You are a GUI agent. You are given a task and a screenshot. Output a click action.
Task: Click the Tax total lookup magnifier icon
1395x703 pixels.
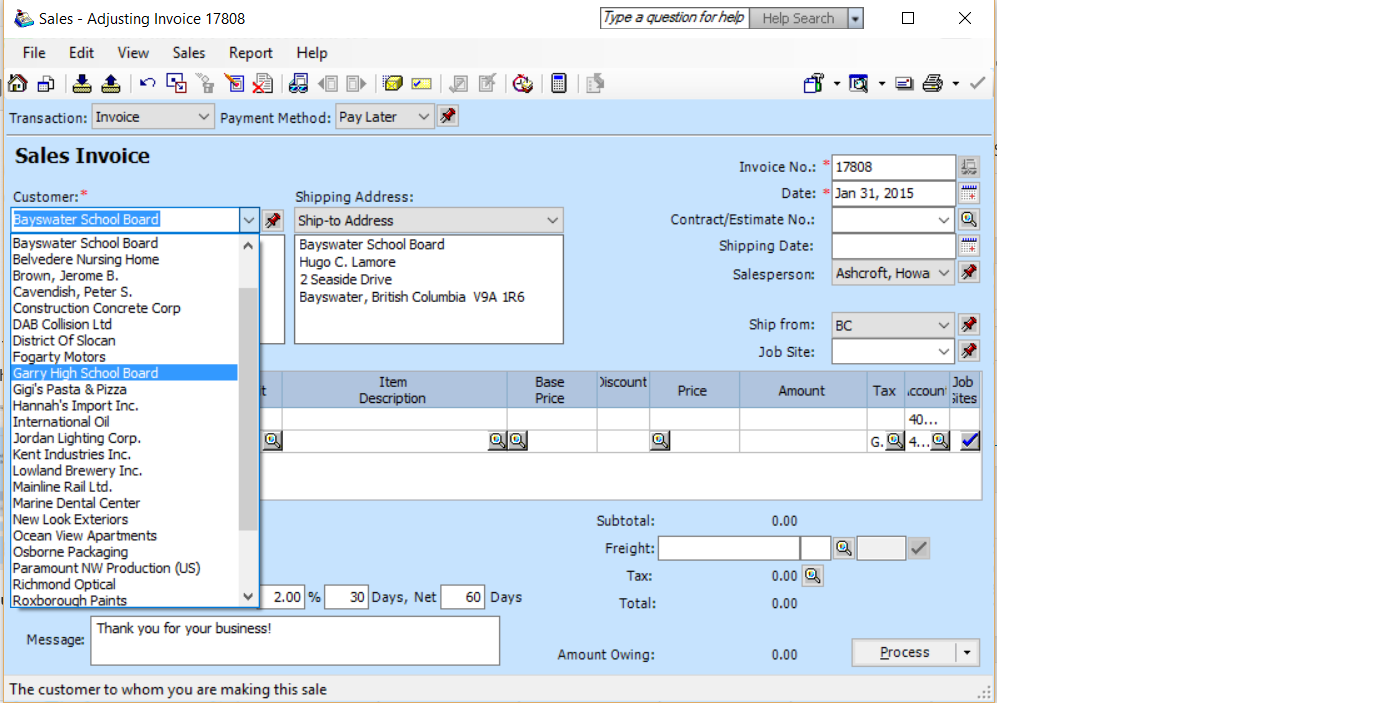click(x=812, y=576)
